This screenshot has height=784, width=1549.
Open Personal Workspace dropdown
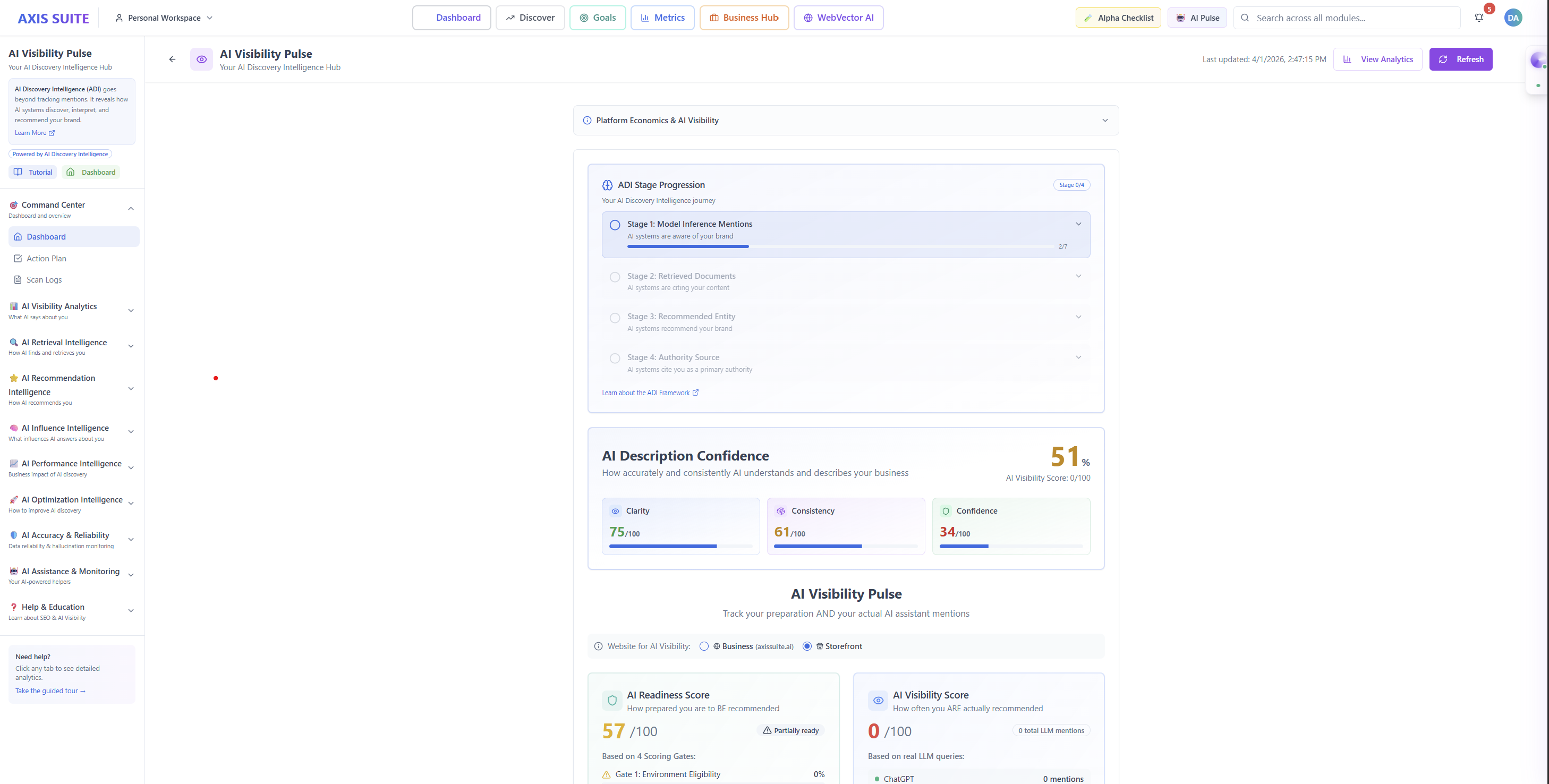164,18
